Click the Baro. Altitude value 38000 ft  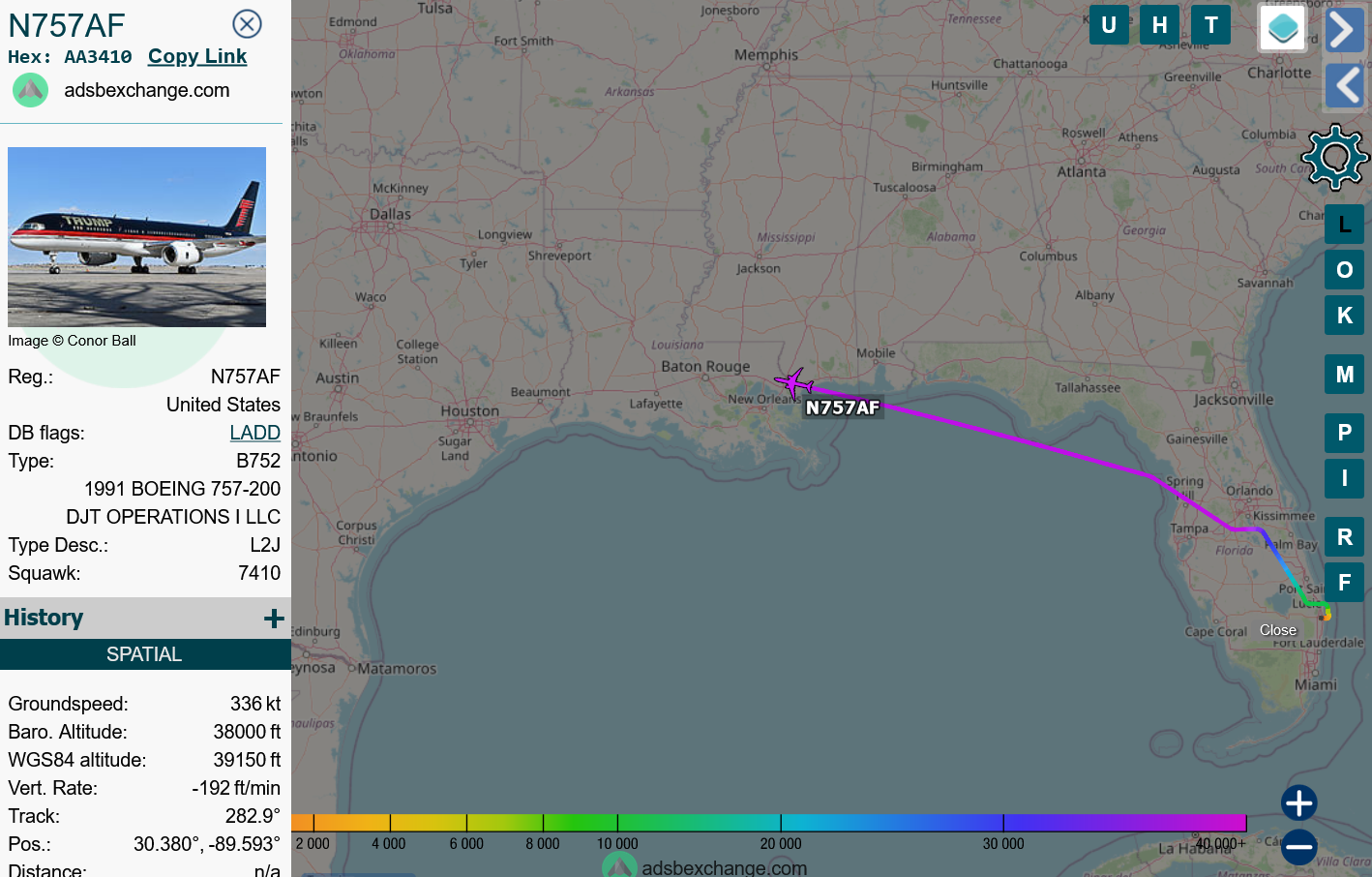click(247, 732)
